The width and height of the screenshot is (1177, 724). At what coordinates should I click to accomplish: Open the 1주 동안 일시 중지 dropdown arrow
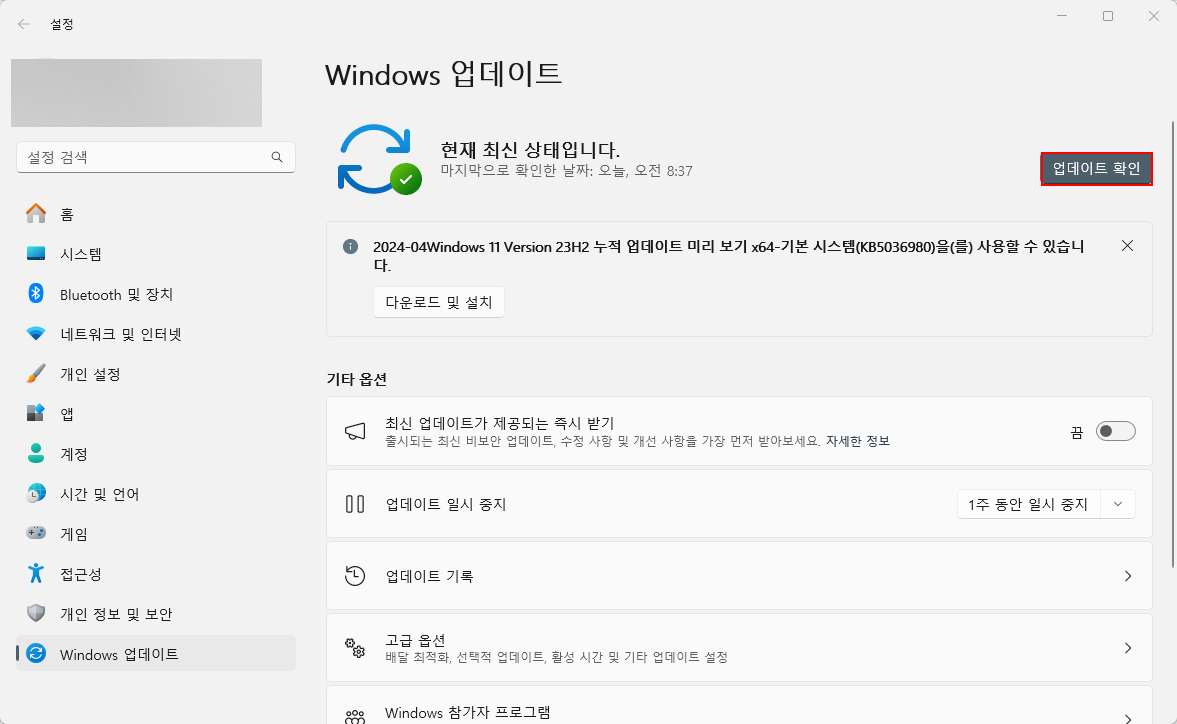(x=1118, y=504)
